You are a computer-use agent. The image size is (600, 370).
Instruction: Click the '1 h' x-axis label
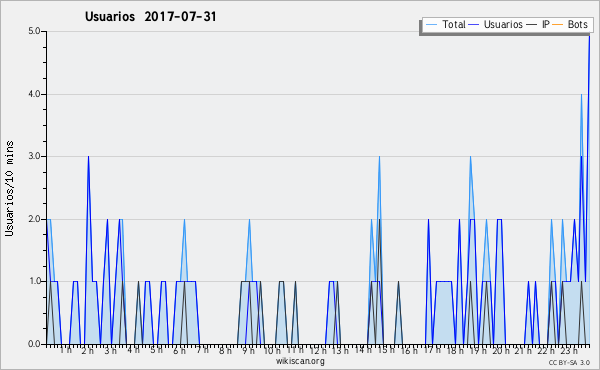click(66, 350)
